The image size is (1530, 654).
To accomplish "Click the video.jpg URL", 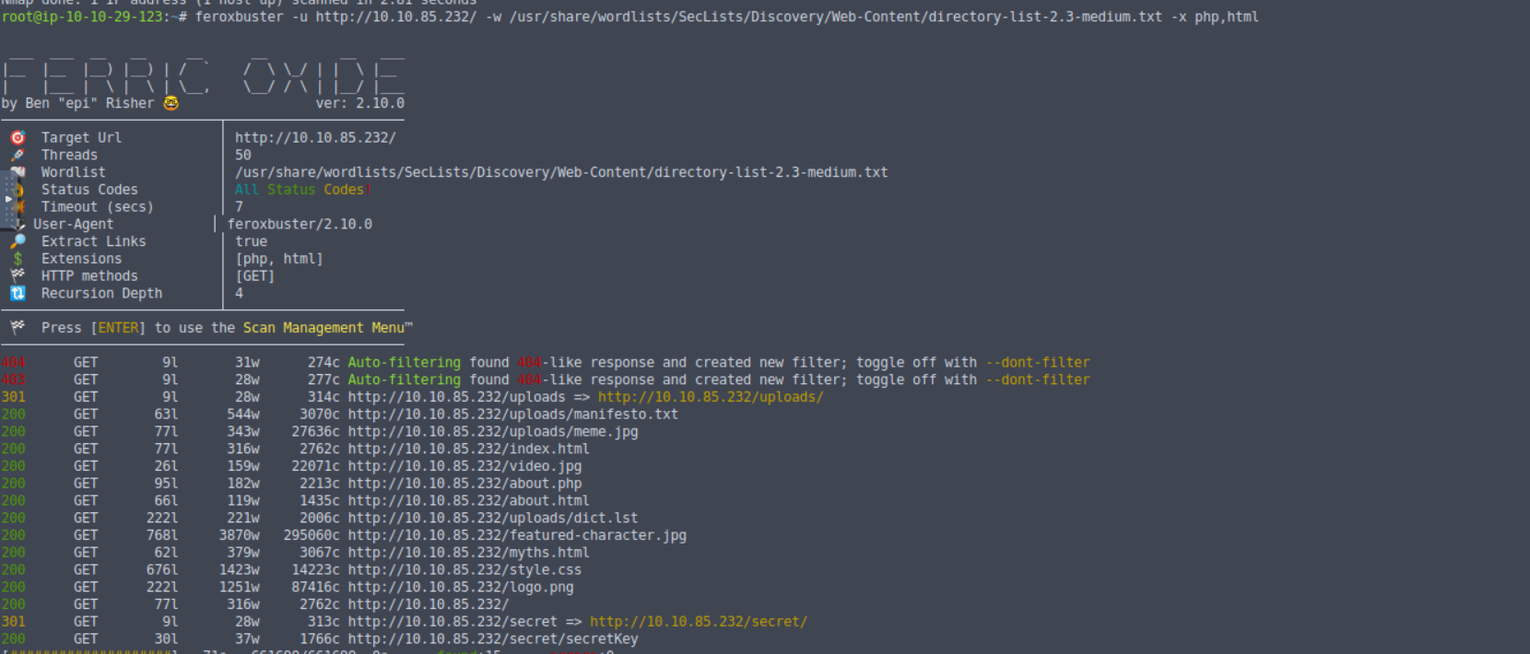I will (x=465, y=466).
